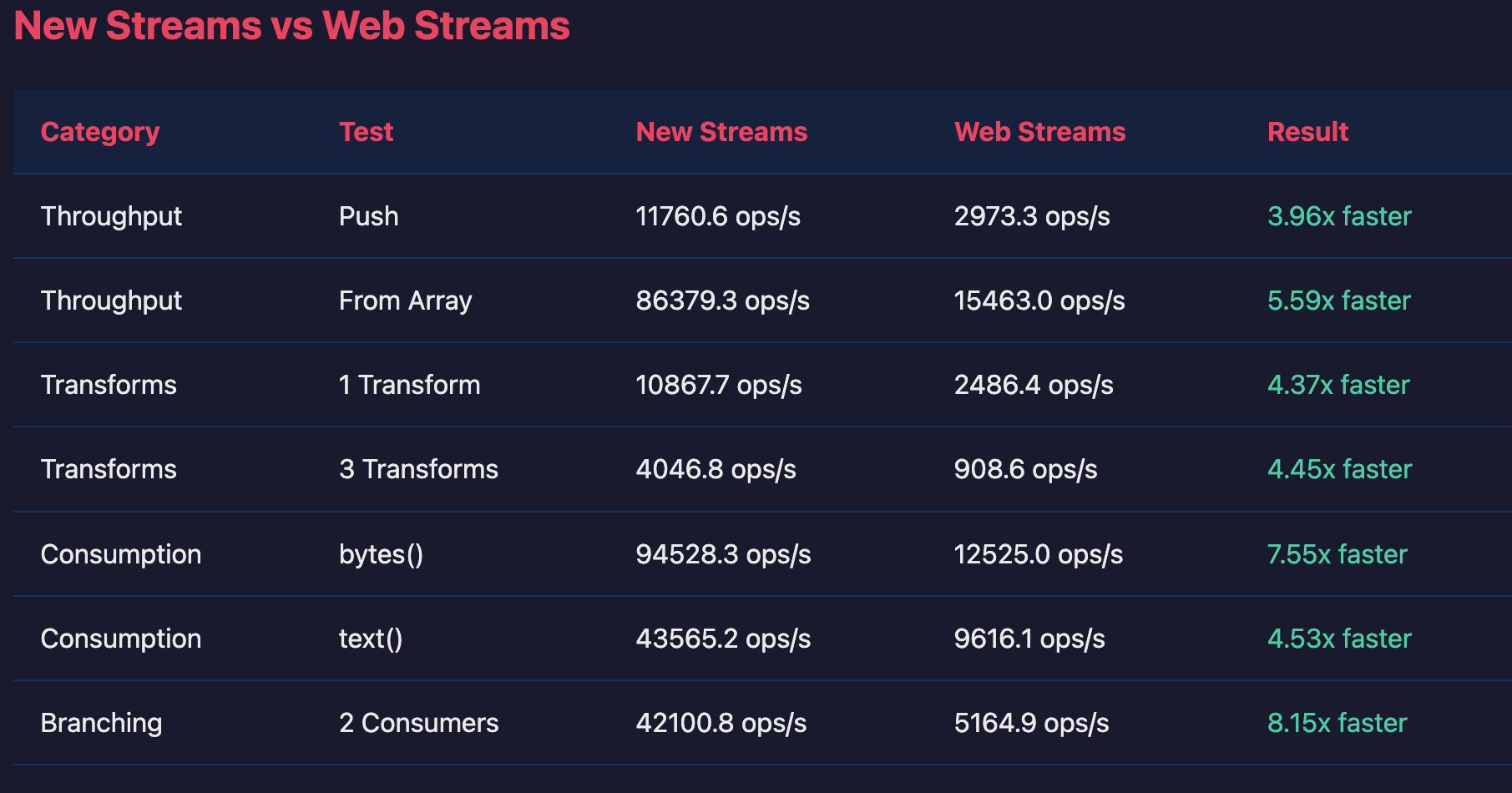Select the "8.15x faster" result
The image size is (1512, 793).
[1337, 723]
